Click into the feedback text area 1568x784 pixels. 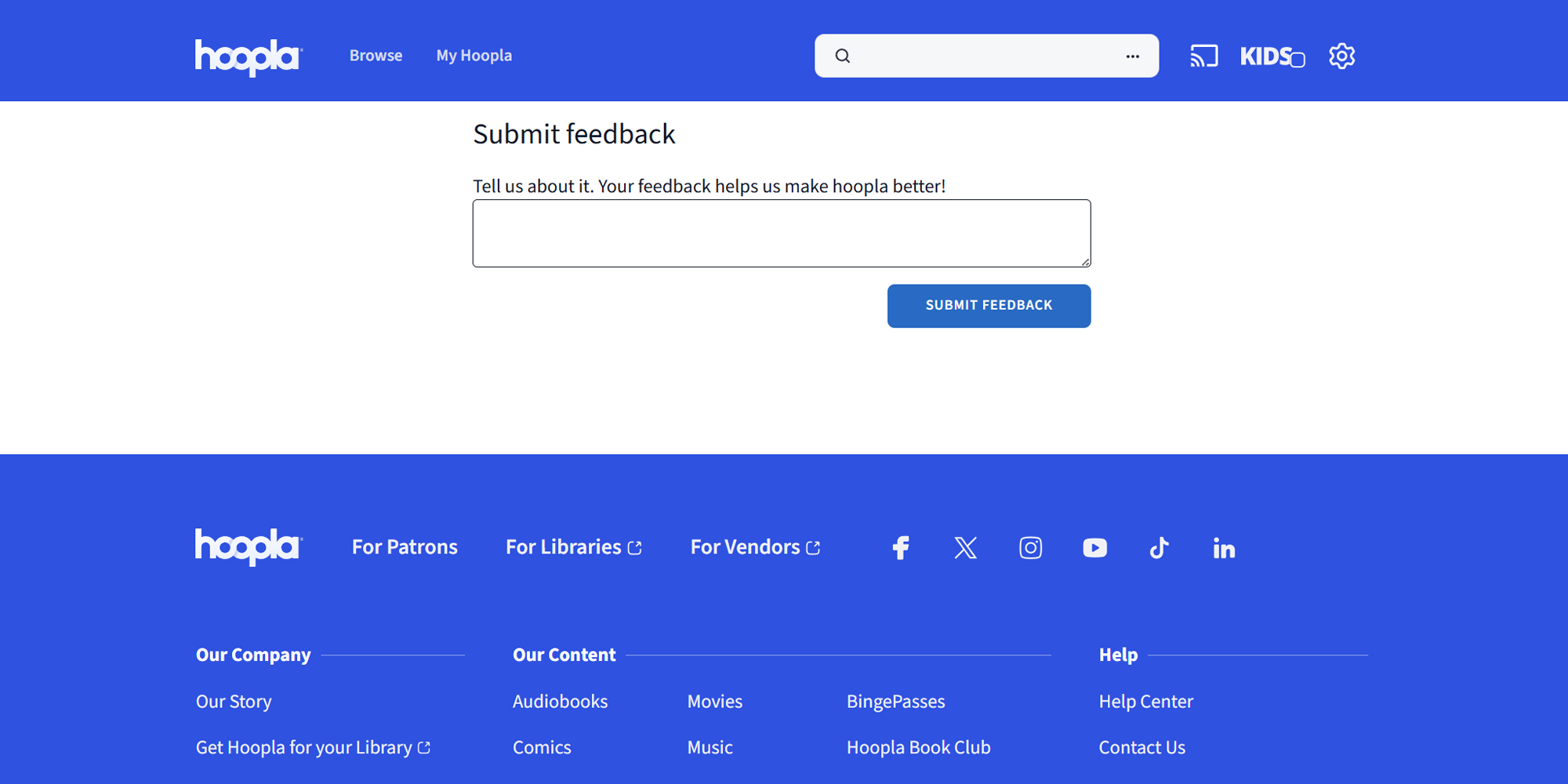coord(781,233)
